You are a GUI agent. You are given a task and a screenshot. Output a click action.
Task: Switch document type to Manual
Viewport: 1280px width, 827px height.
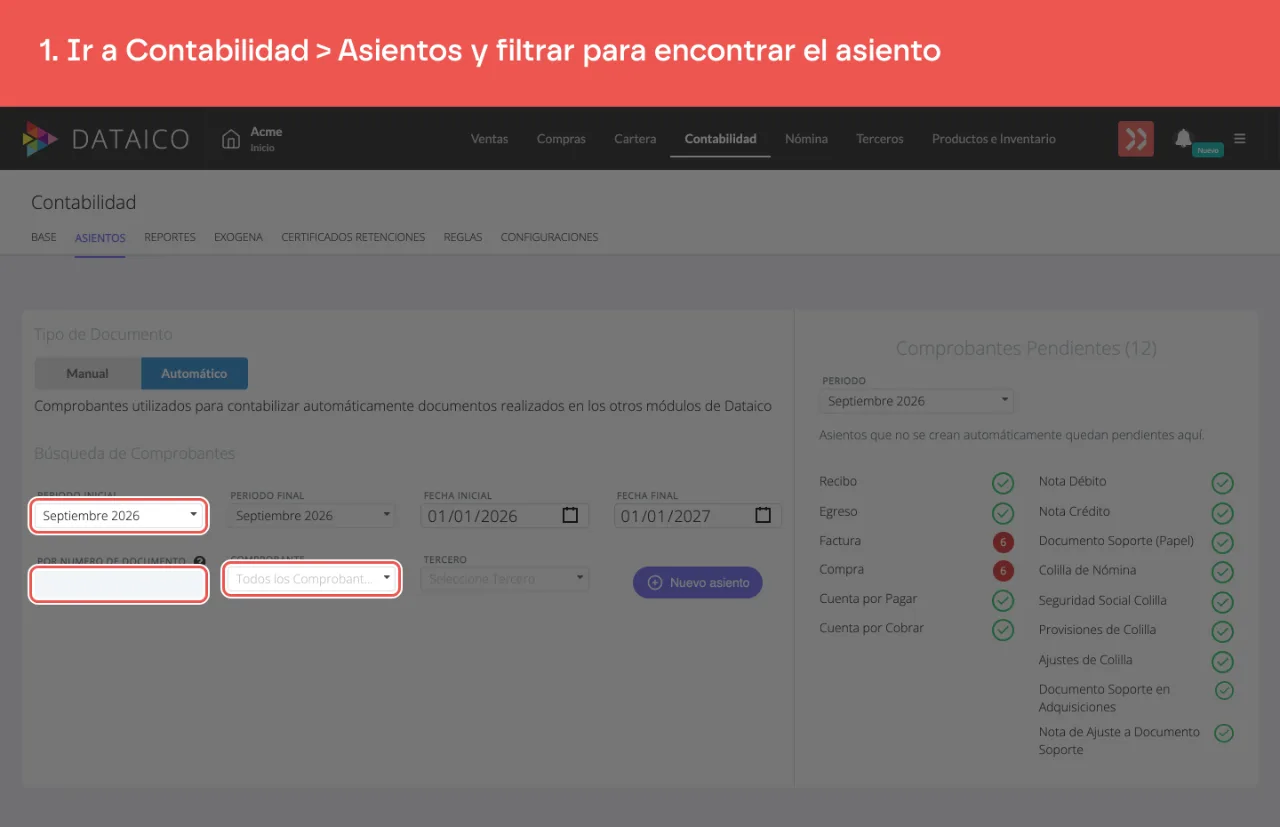click(x=88, y=373)
